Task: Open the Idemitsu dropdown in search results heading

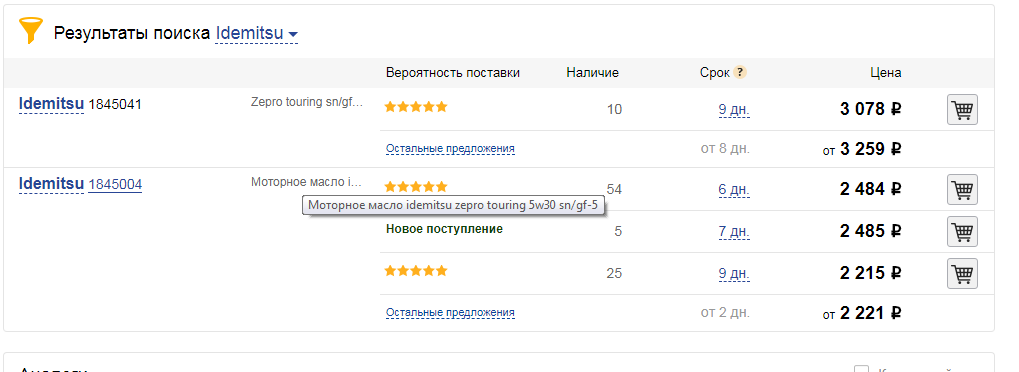Action: pos(257,33)
